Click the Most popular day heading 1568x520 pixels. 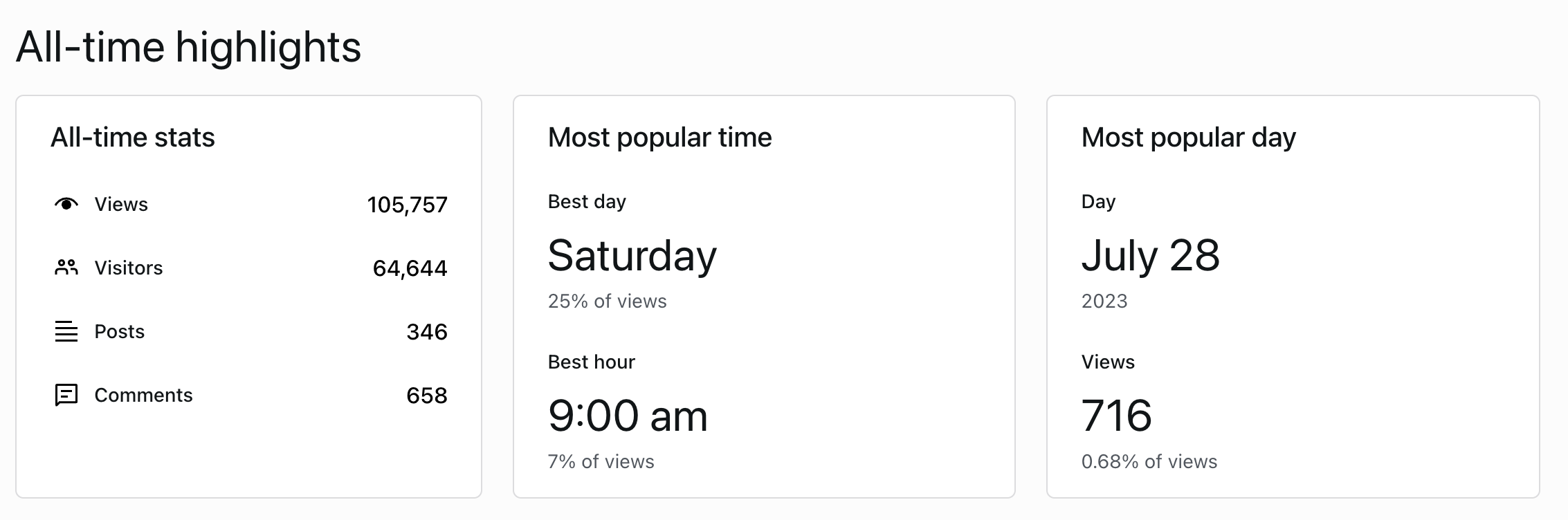[x=1188, y=138]
